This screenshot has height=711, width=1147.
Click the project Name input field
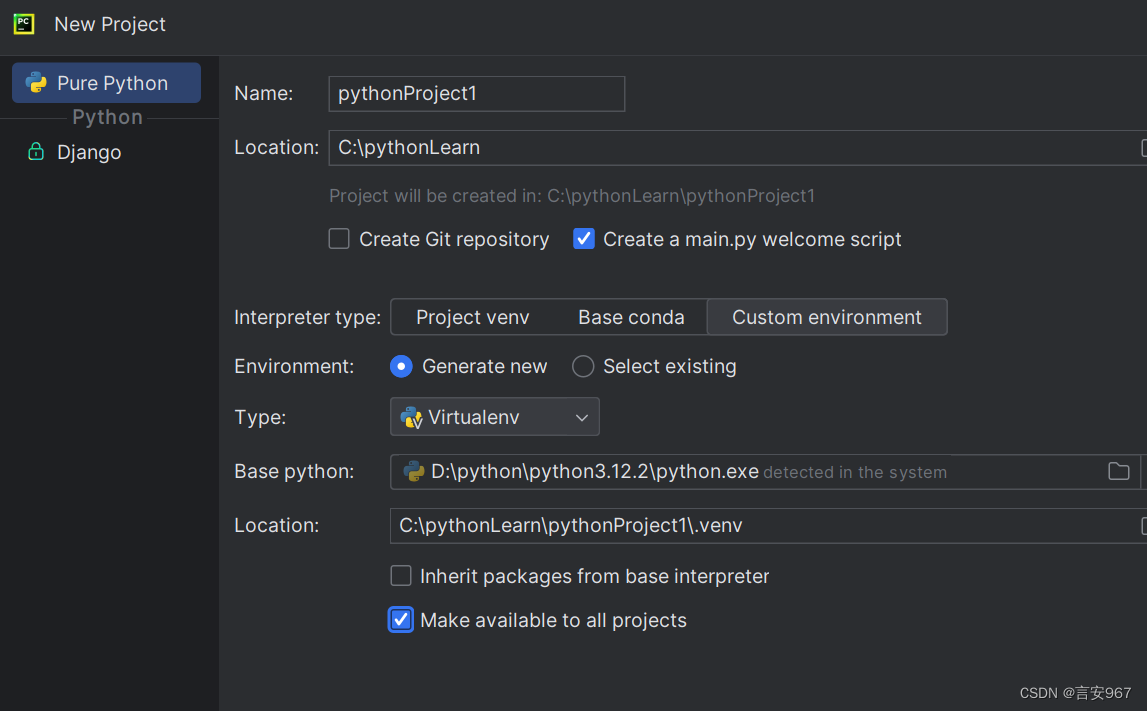(476, 94)
